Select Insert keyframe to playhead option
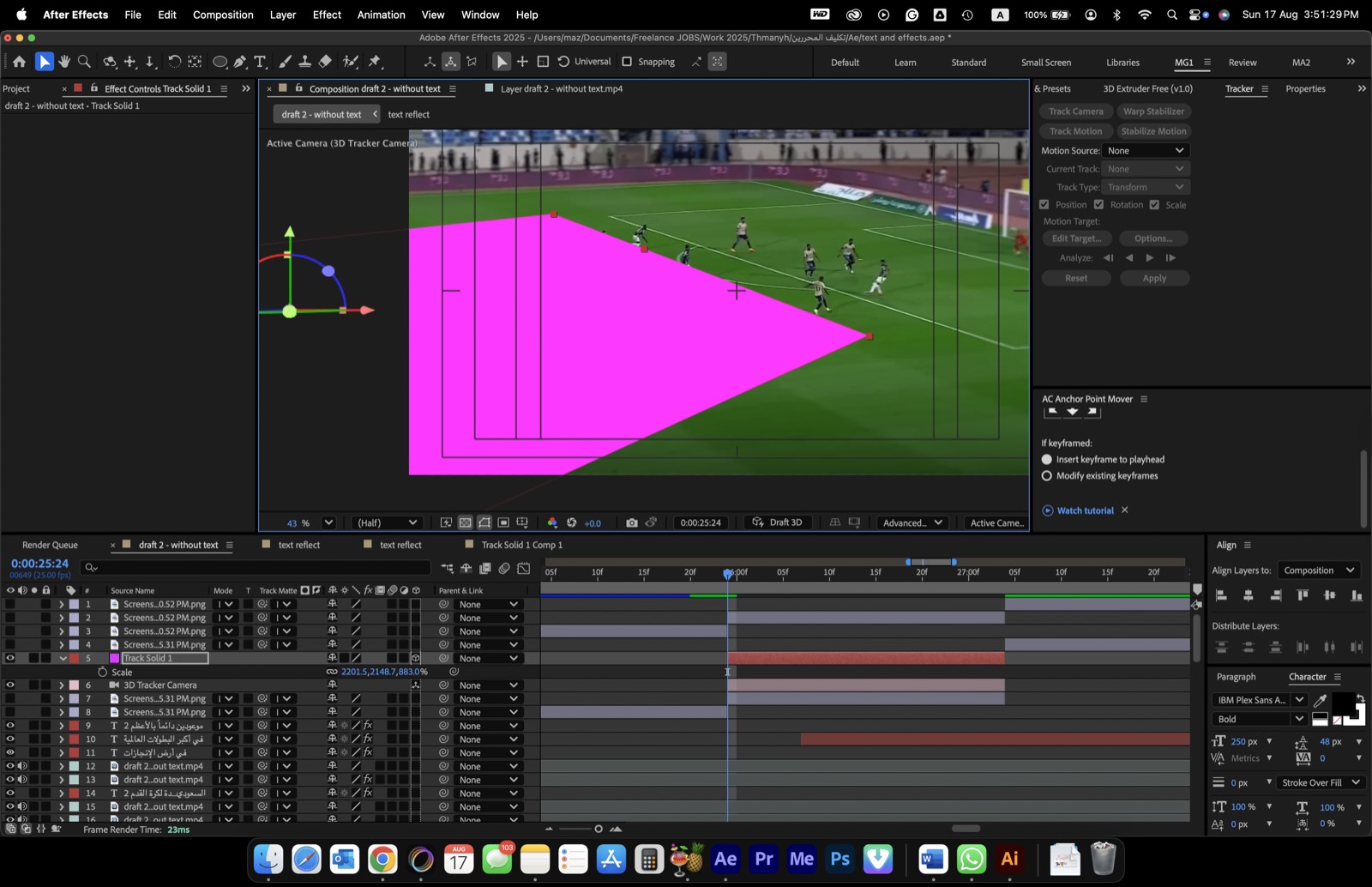The height and width of the screenshot is (887, 1372). point(1047,460)
